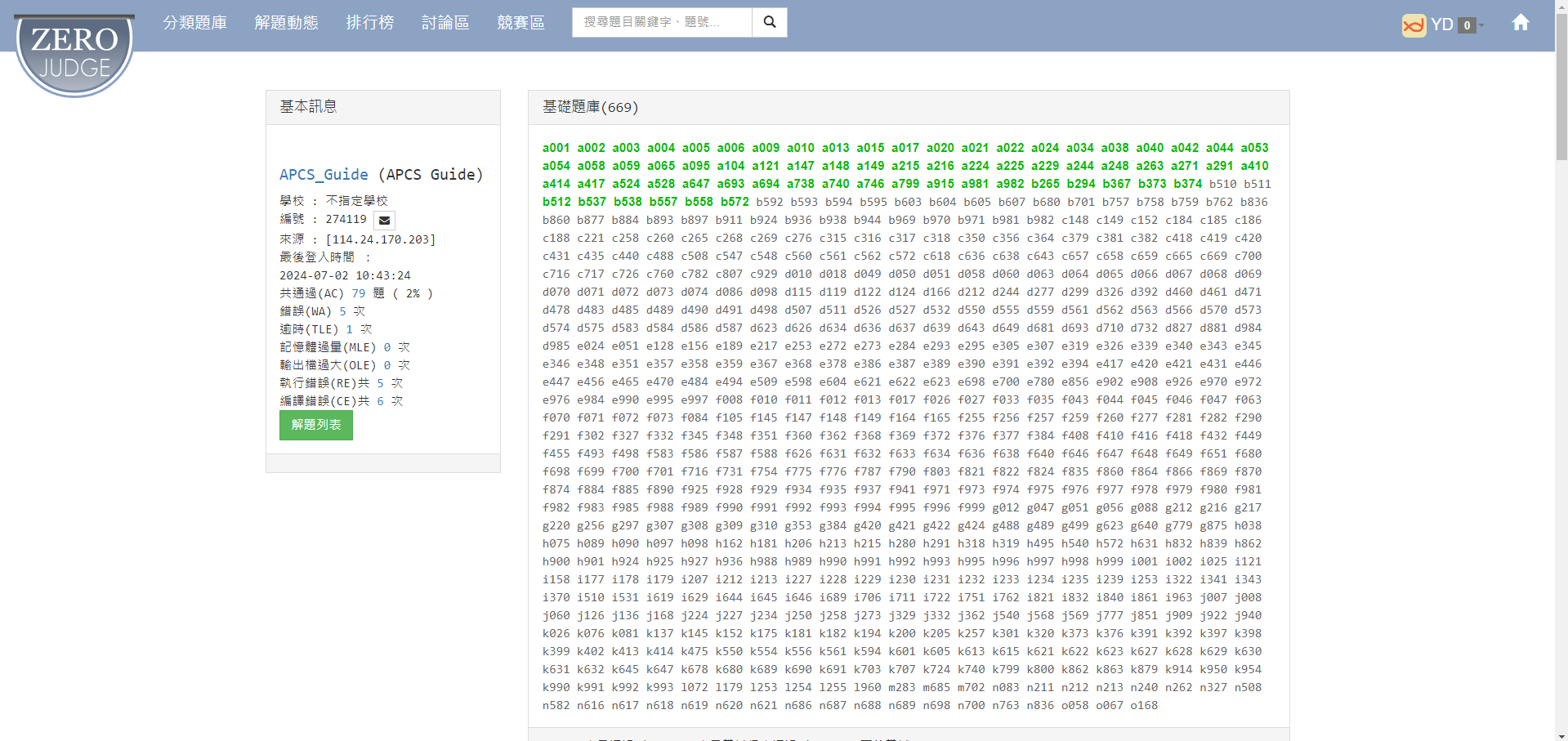
Task: Go to the 解題動態 page
Action: [286, 23]
